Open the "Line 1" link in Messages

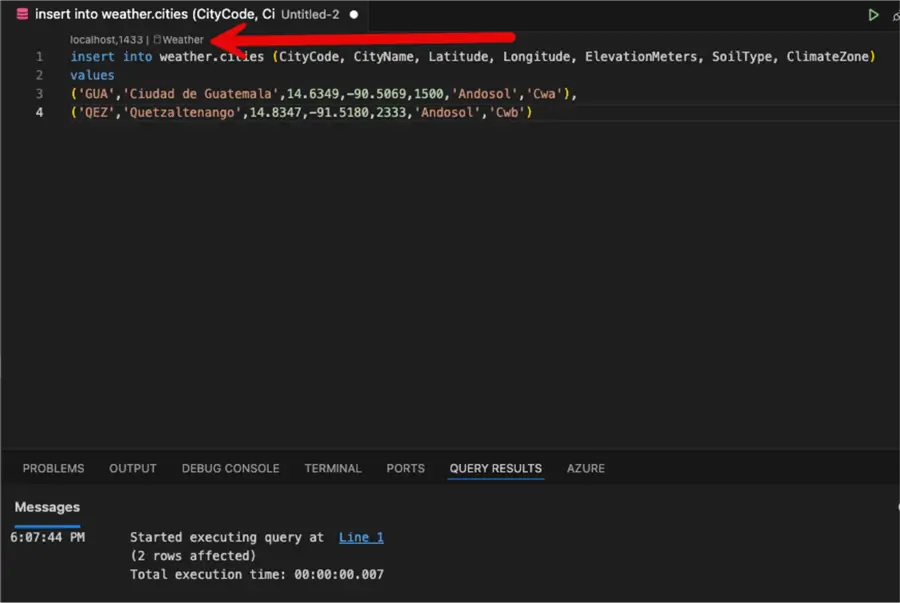[361, 537]
